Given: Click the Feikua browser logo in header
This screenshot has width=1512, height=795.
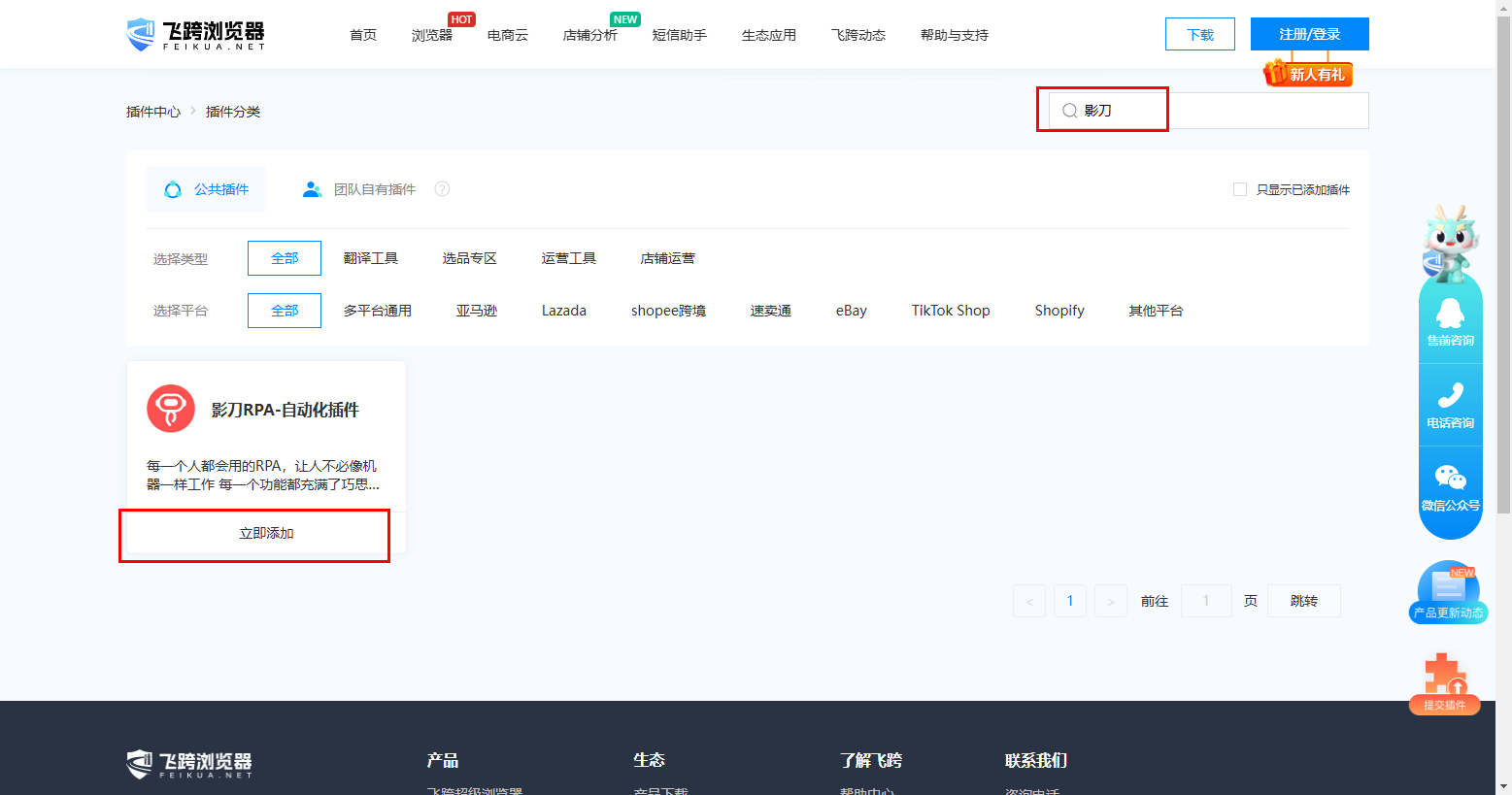Looking at the screenshot, I should coord(195,35).
